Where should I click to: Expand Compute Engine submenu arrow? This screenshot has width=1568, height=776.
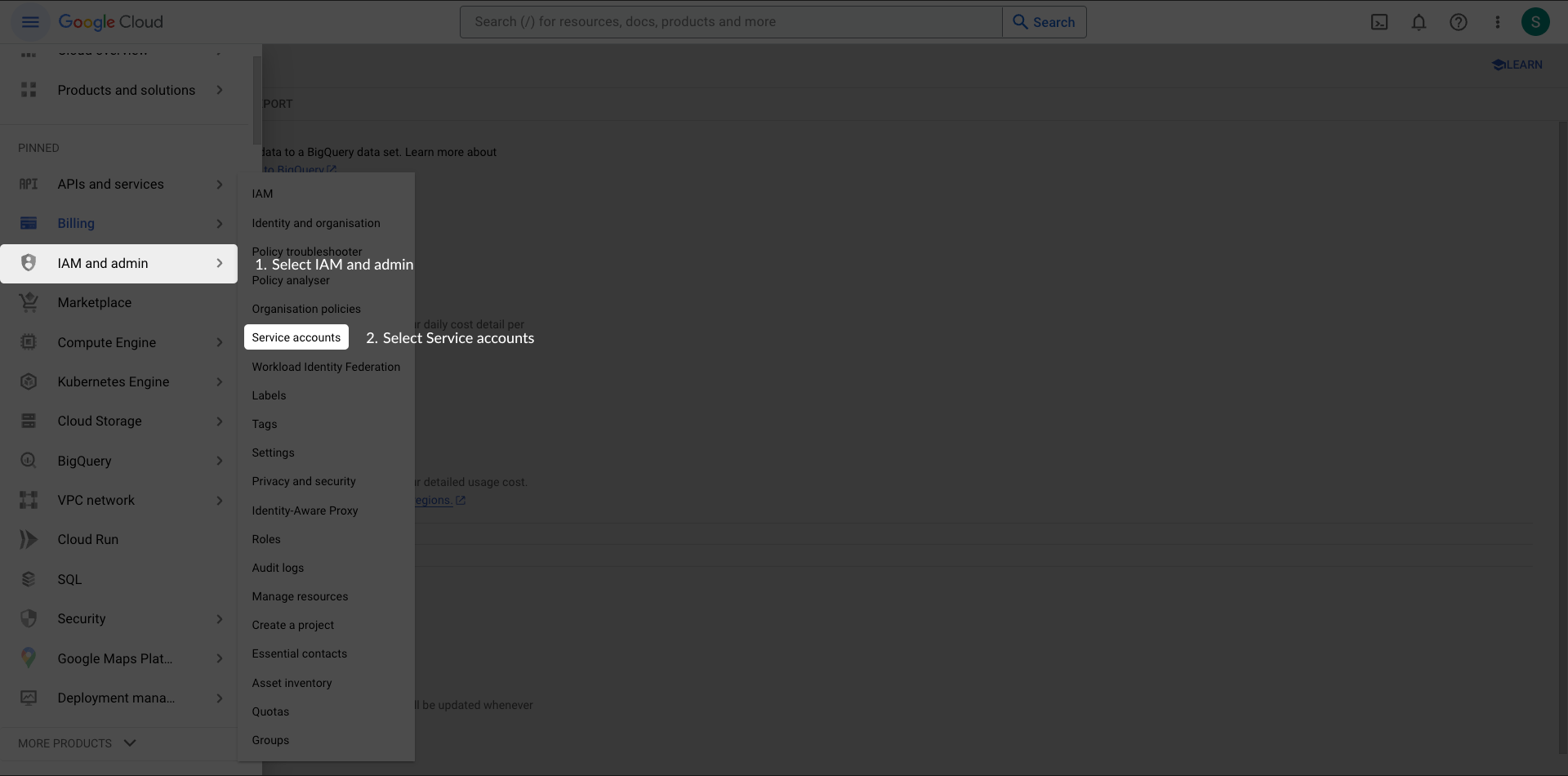click(x=220, y=342)
